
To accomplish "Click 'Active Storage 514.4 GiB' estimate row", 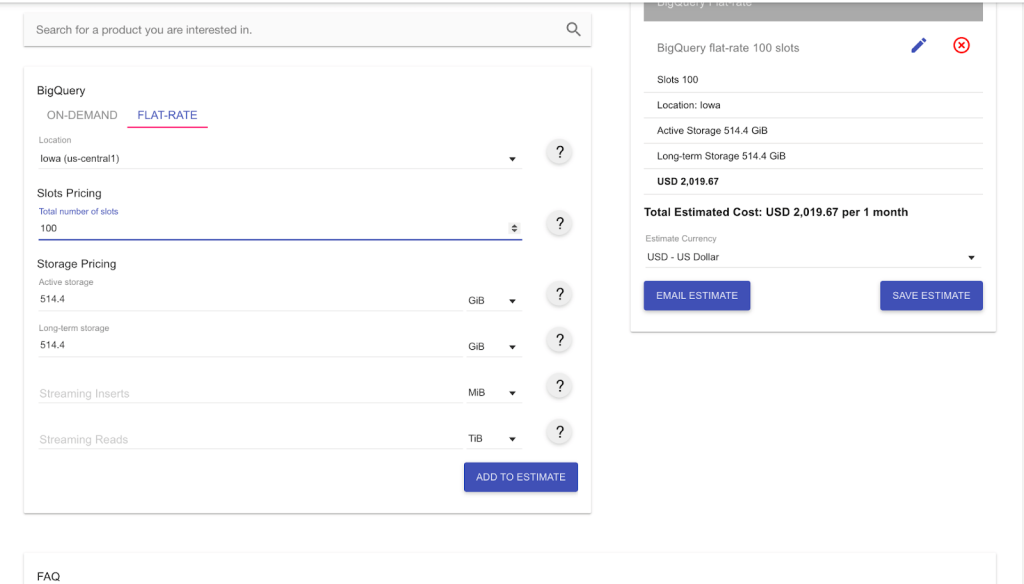I will pos(813,131).
